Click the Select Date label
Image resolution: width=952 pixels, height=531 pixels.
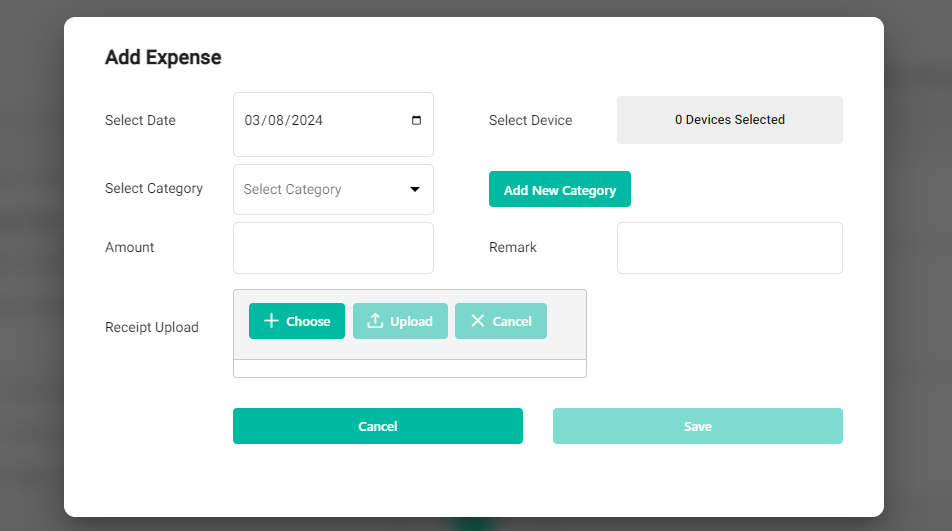tap(140, 120)
